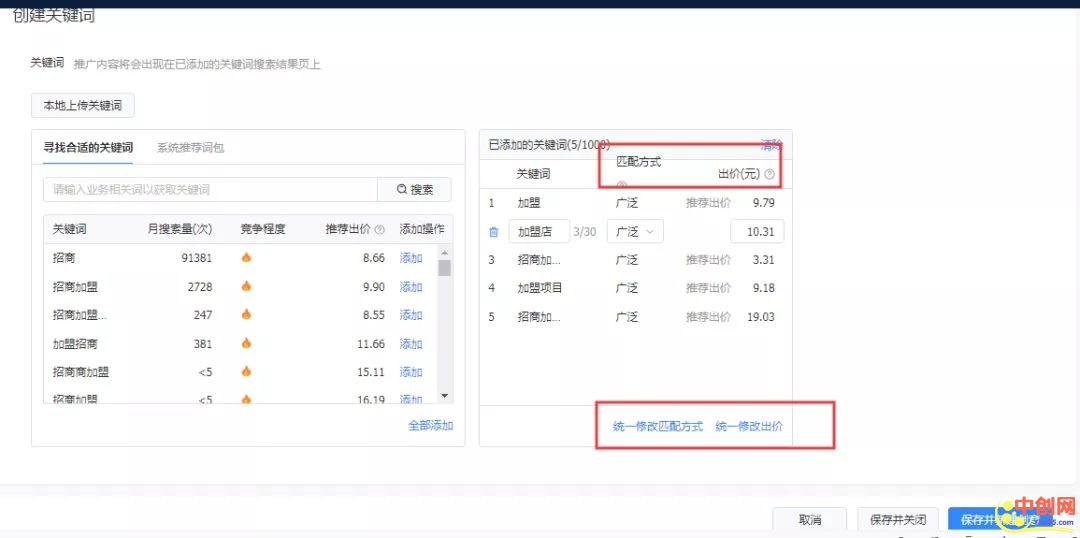Click the flame icon in 加盟招商 row
Screen dimensions: 1080x538
click(x=246, y=344)
